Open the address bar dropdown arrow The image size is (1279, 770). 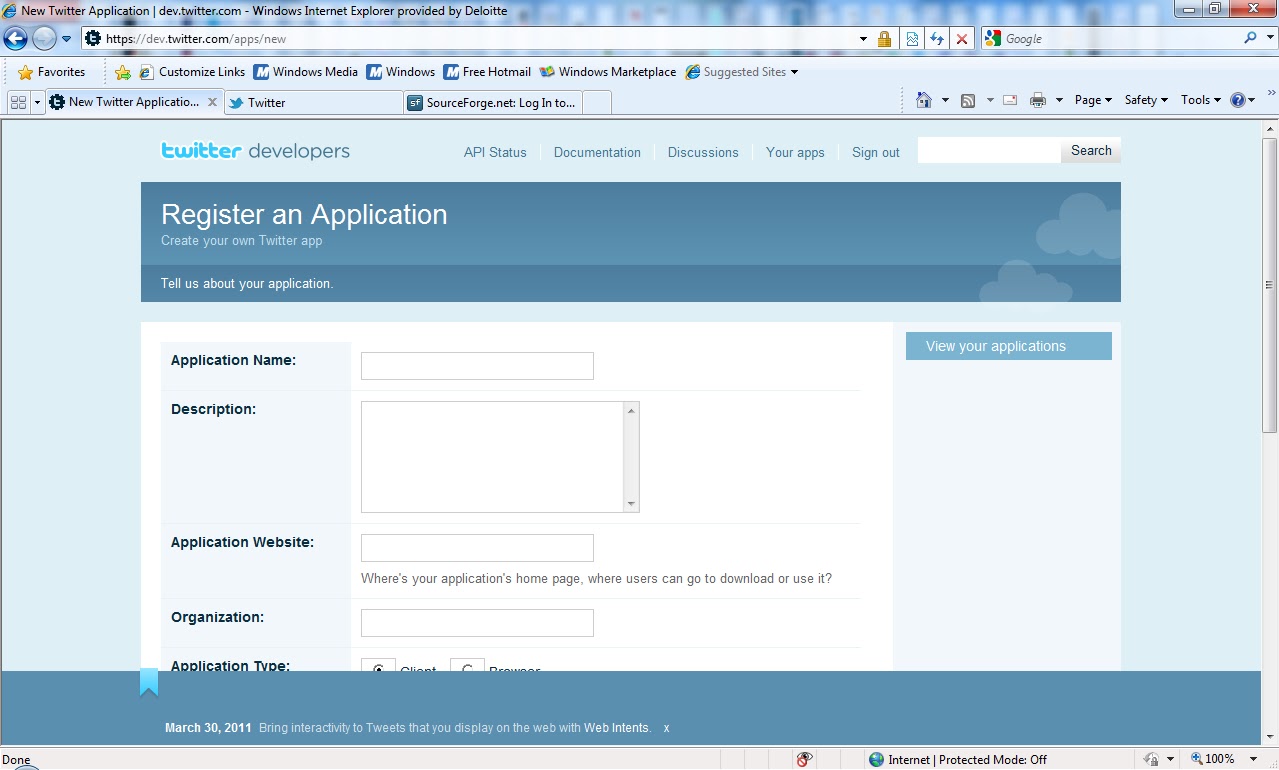click(x=864, y=39)
